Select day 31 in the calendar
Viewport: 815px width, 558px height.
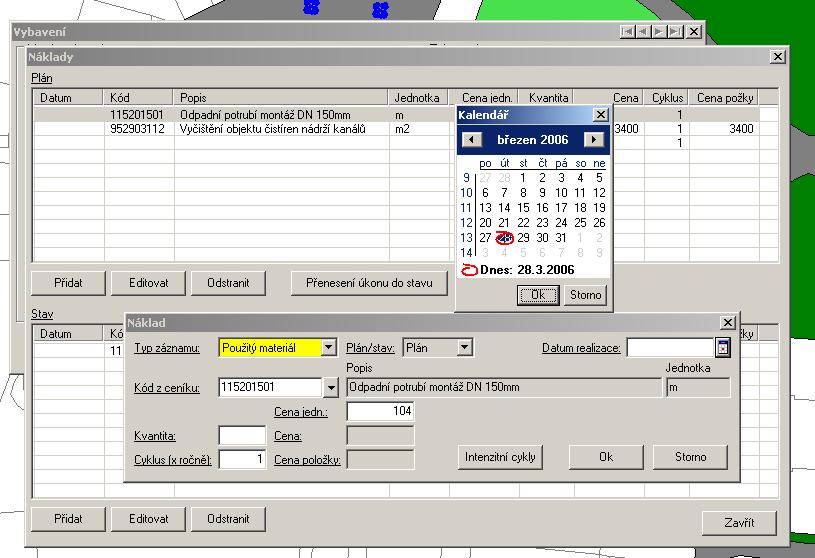[x=561, y=238]
